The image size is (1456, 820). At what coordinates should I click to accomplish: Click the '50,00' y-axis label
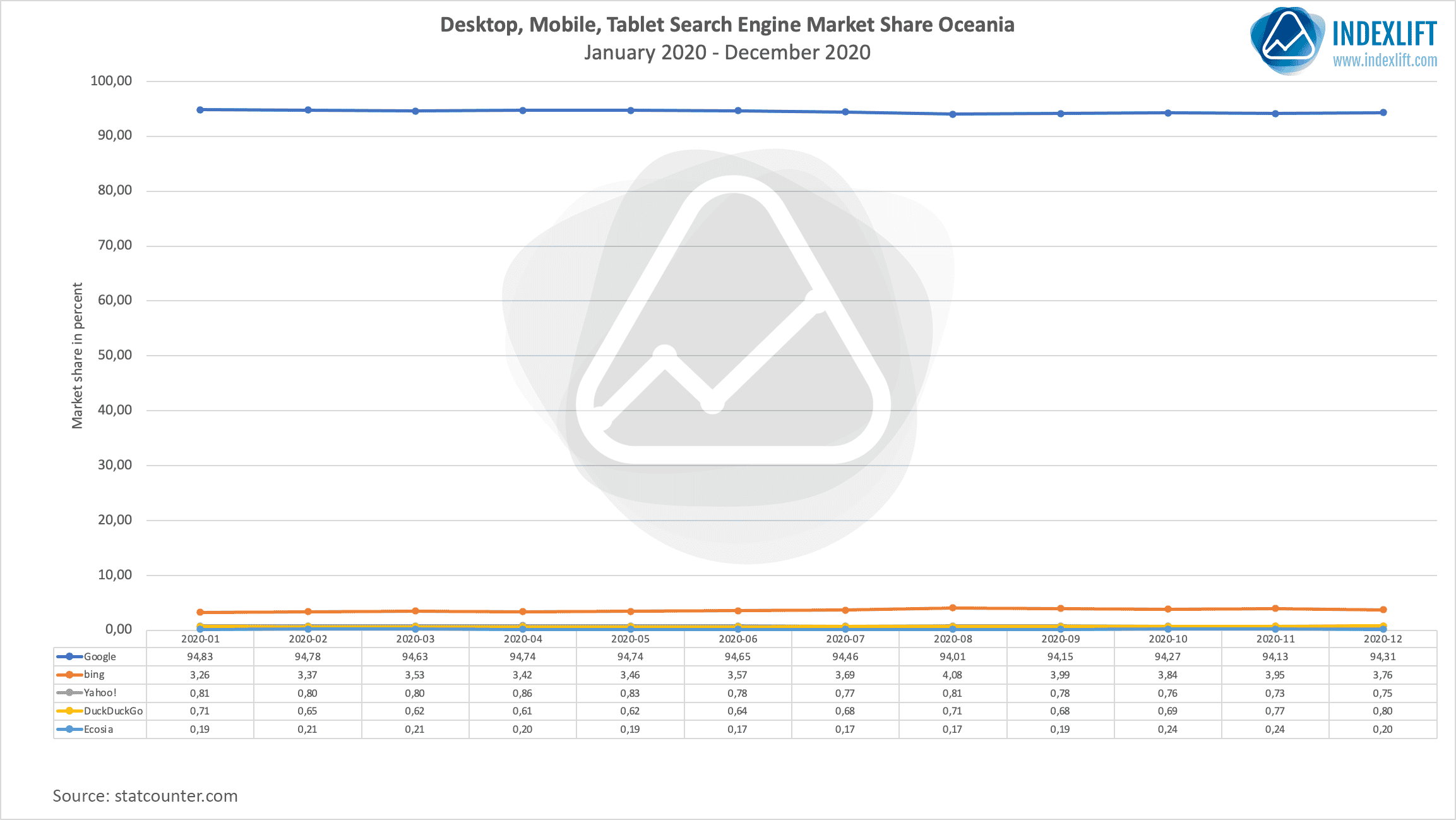pos(115,355)
